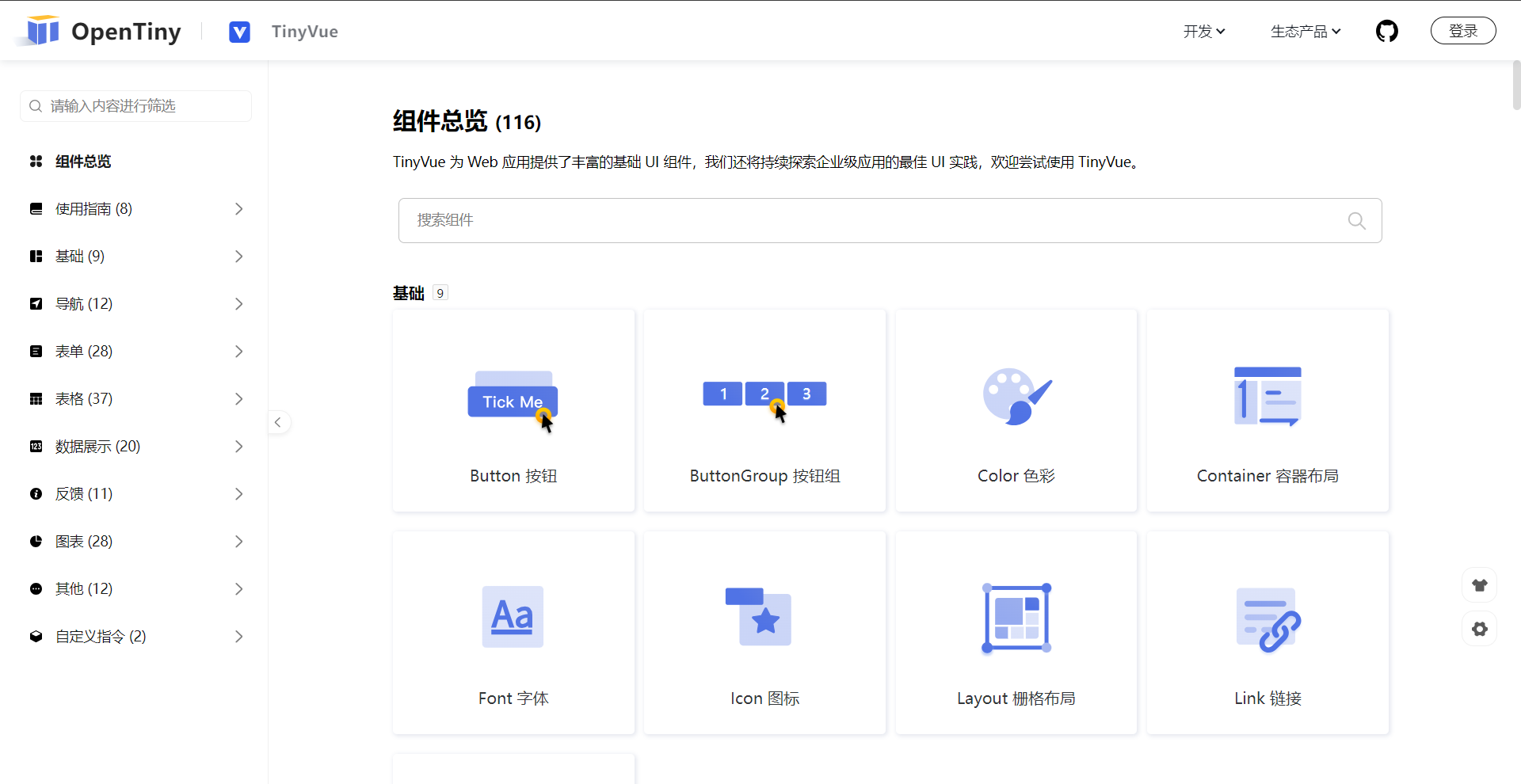Click the 其他 sidebar icon
The image size is (1521, 784).
[36, 589]
